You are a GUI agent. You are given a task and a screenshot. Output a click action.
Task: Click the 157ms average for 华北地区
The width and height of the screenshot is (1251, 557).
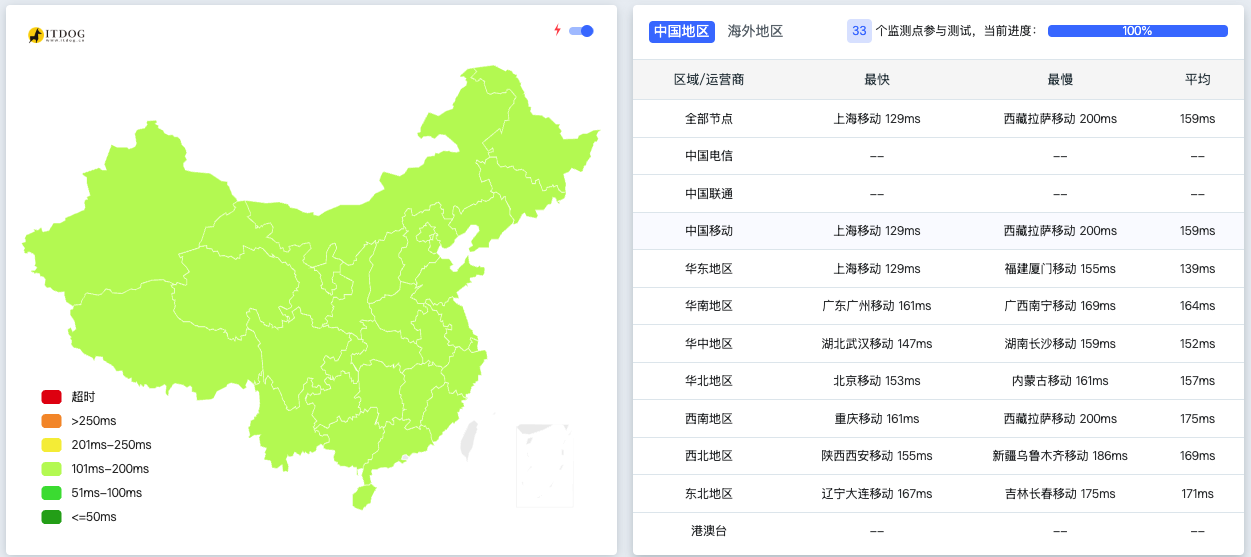pos(1198,381)
